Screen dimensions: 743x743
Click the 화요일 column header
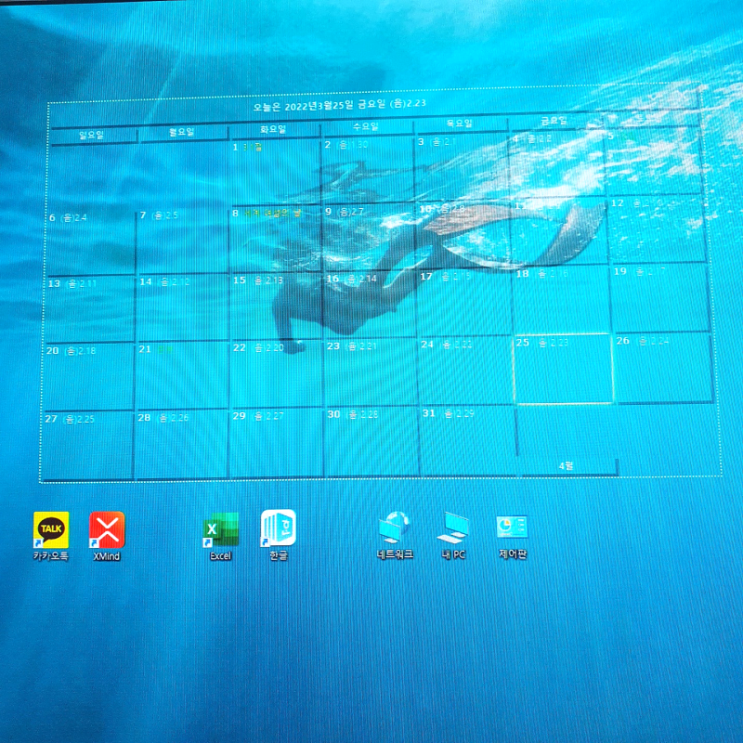(273, 129)
